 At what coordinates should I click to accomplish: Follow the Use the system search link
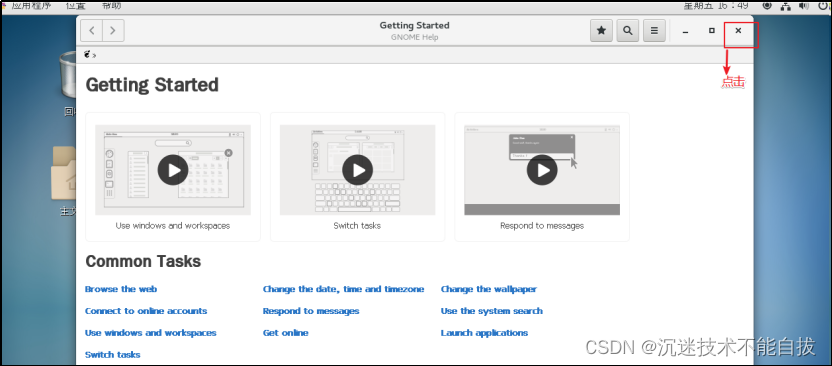pos(492,311)
